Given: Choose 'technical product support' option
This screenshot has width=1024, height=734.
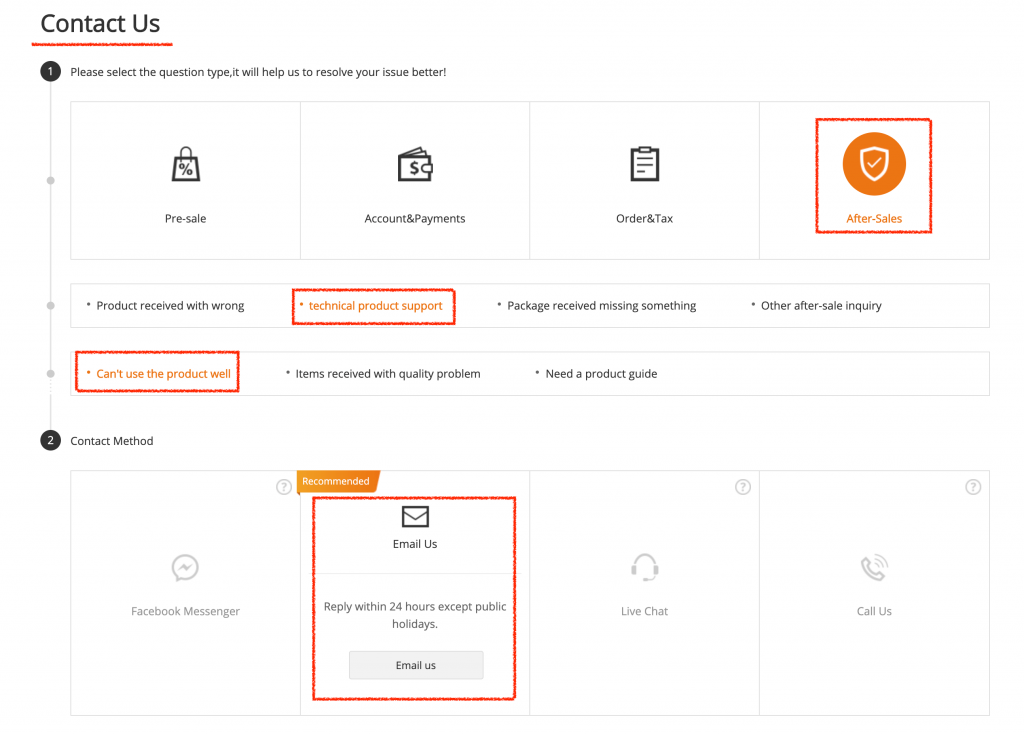Looking at the screenshot, I should coord(376,306).
